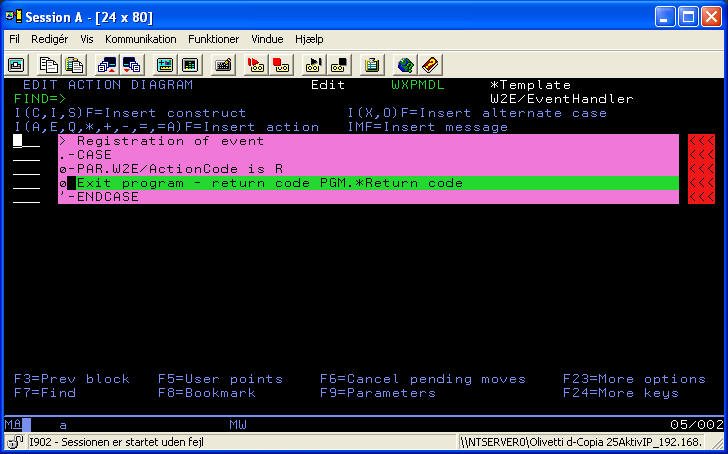Image resolution: width=728 pixels, height=454 pixels.
Task: Open the Redigér menu
Action: tap(49, 39)
